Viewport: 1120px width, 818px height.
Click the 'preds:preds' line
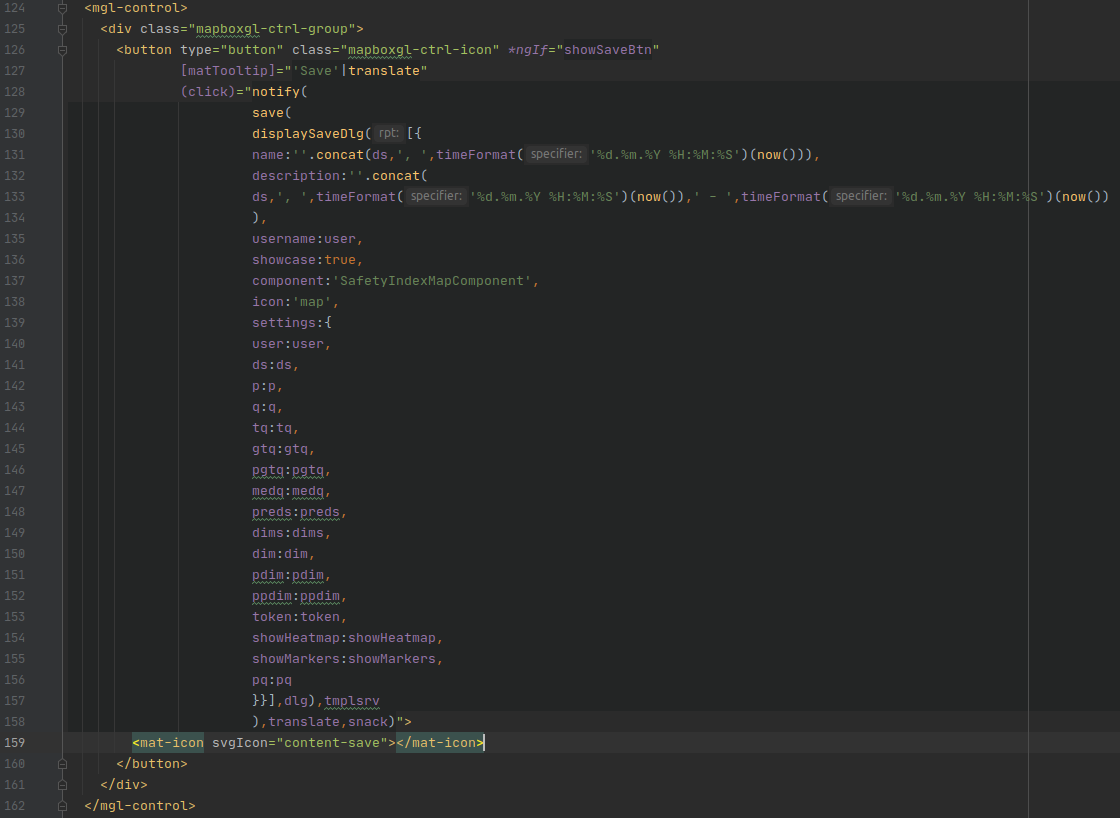(300, 512)
